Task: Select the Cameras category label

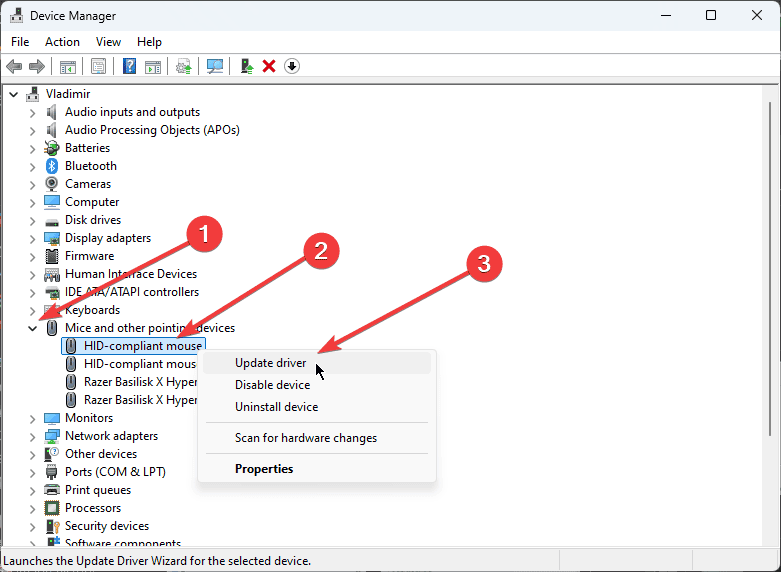Action: pyautogui.click(x=88, y=184)
